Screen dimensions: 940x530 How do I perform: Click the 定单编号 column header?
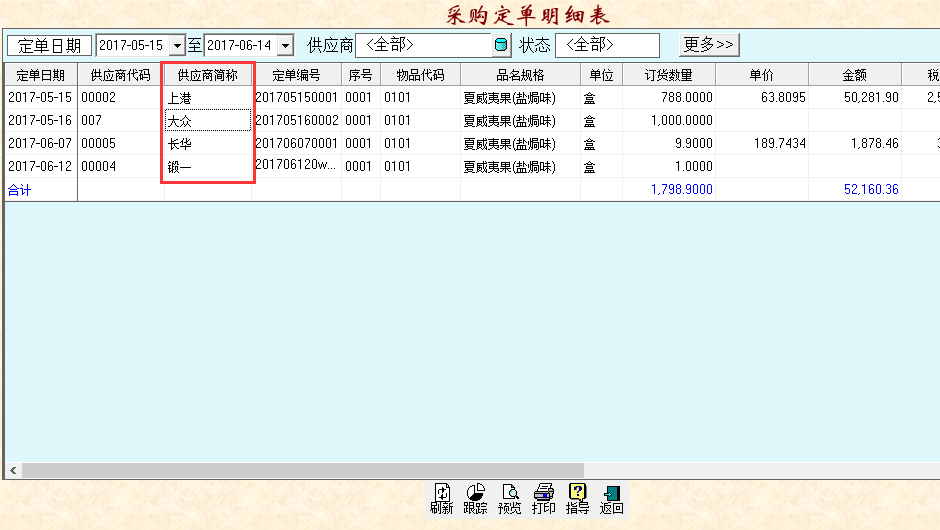pyautogui.click(x=296, y=75)
